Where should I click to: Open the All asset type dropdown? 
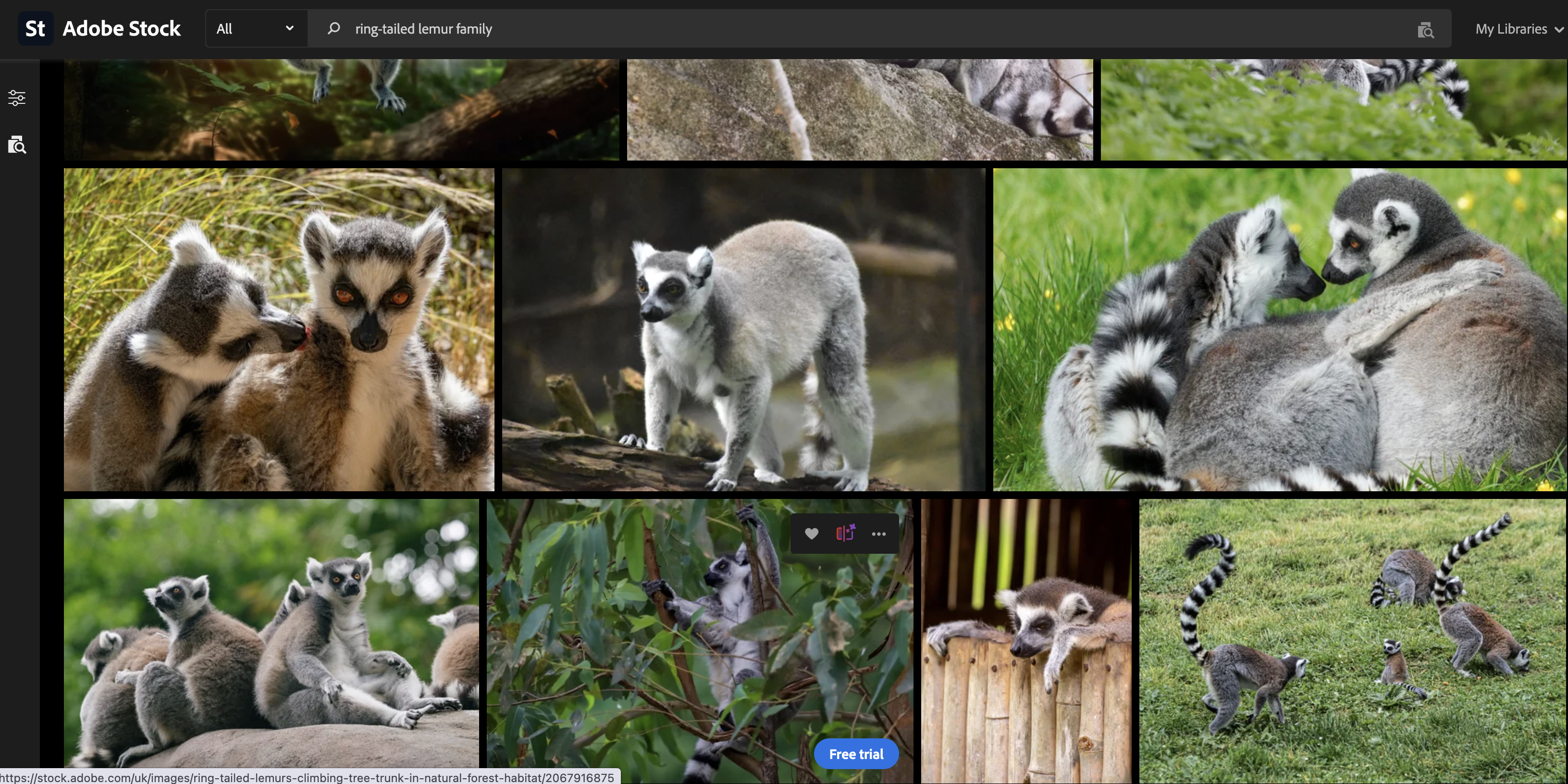click(256, 29)
